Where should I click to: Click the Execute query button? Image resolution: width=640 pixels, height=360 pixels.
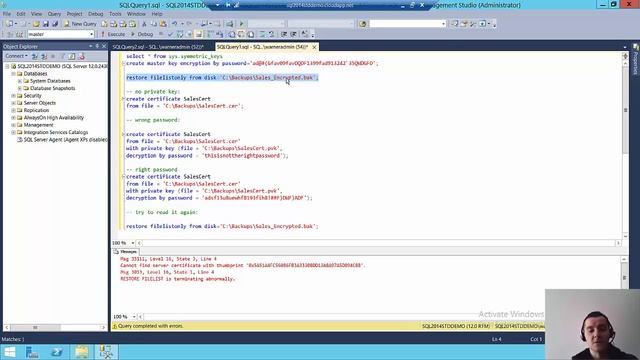113,34
